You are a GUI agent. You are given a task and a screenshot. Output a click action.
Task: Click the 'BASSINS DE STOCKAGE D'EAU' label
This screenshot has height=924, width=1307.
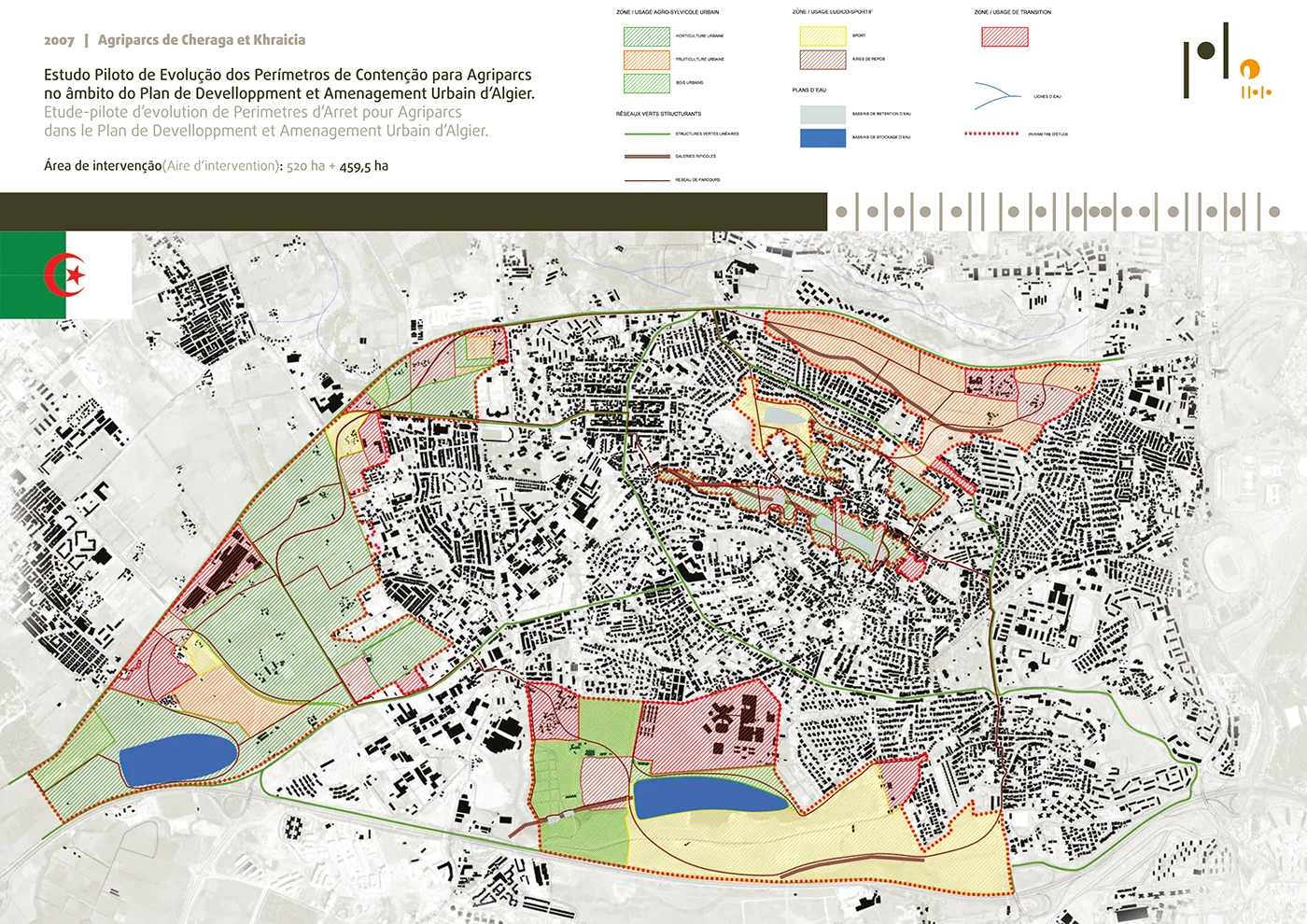pos(881,137)
